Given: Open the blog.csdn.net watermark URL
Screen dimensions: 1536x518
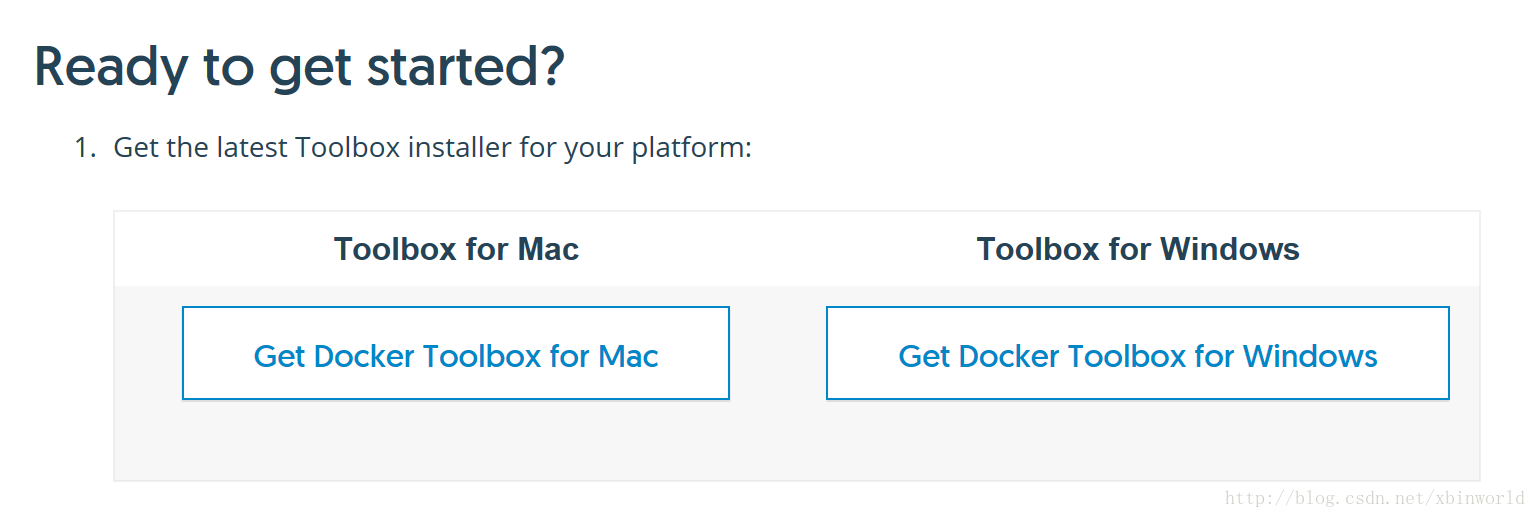Looking at the screenshot, I should pos(1375,498).
